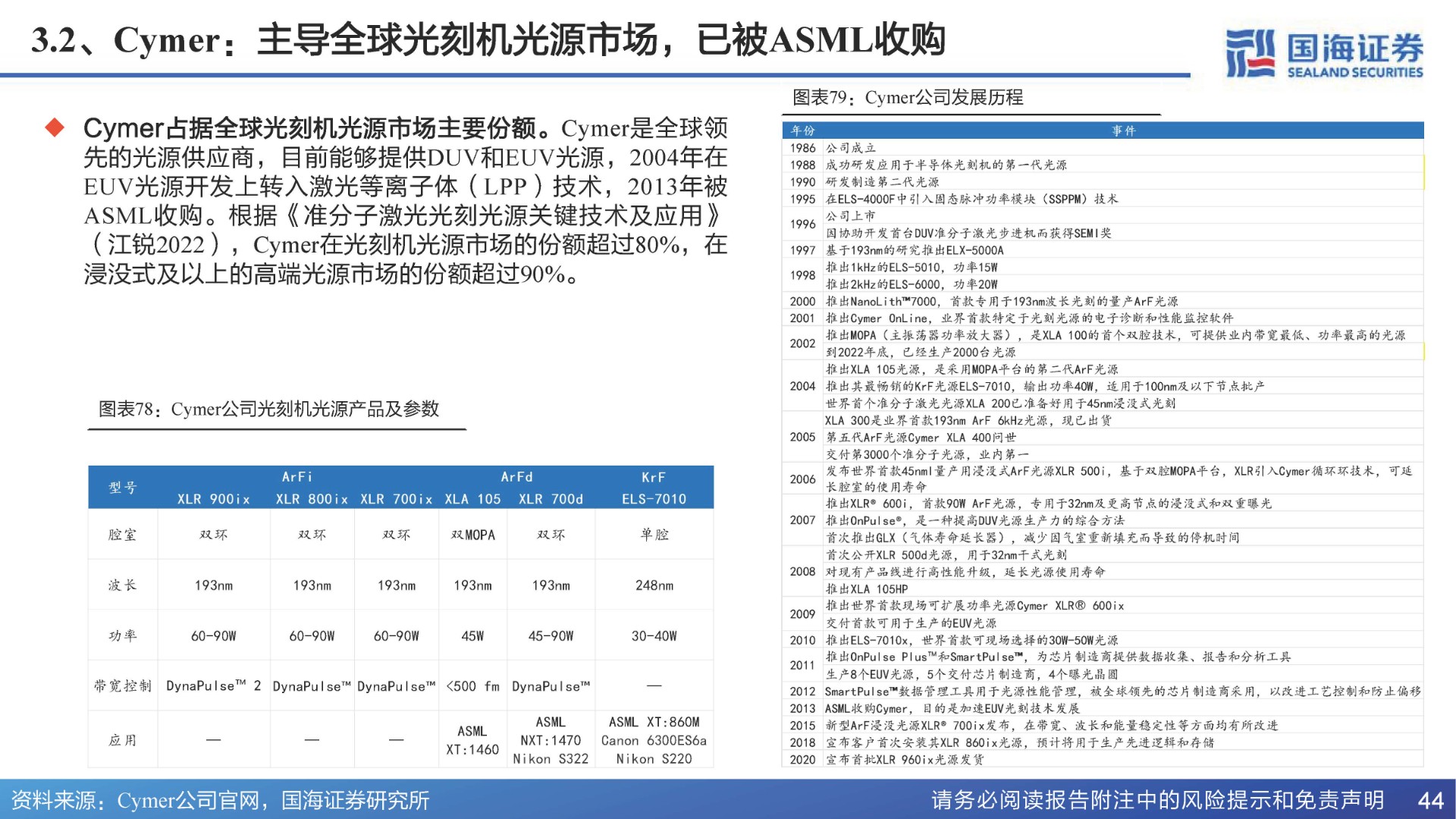
Task: Select the DynaPulse 2 bandwidth cell
Action: click(x=213, y=686)
